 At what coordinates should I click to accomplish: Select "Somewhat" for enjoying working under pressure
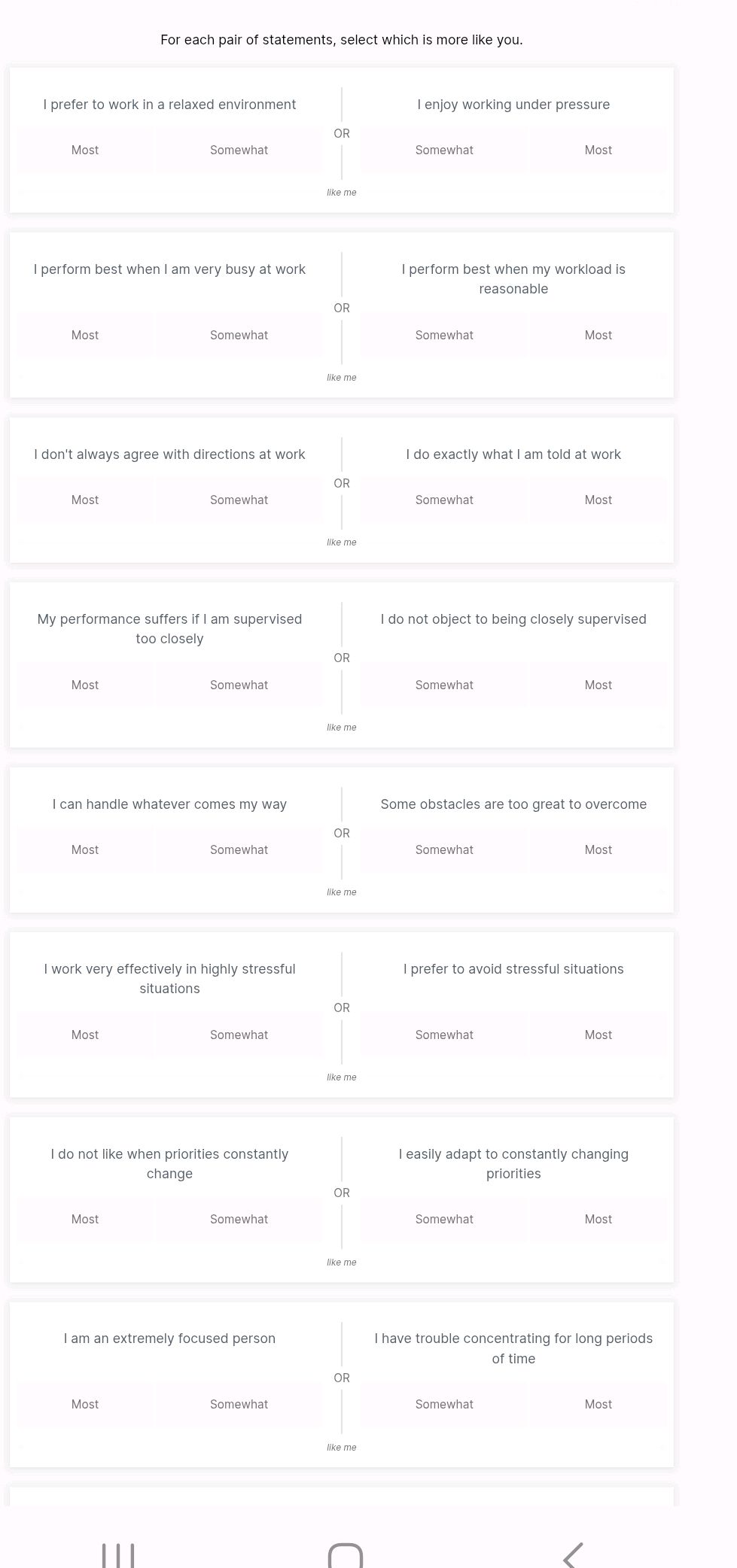(444, 150)
